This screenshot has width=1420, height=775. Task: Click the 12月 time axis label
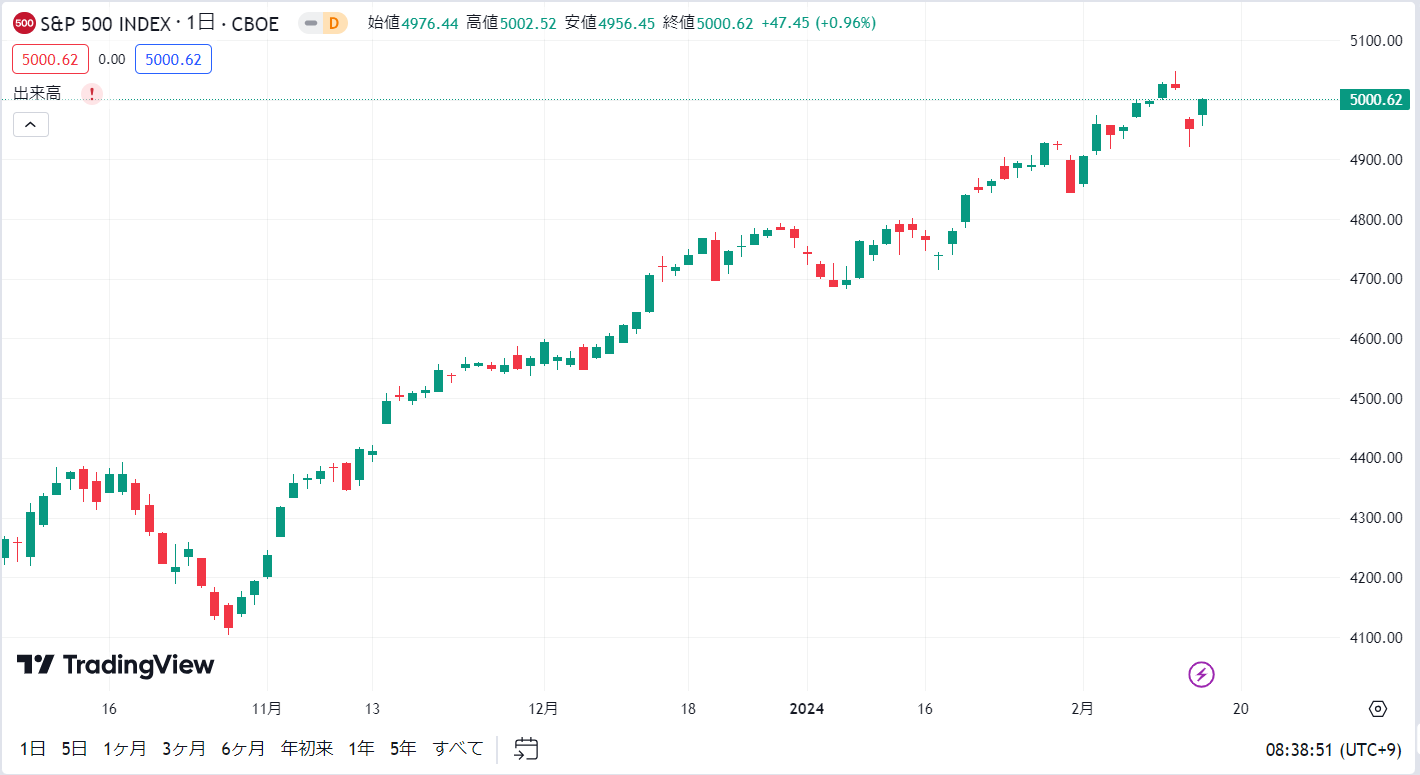click(x=544, y=709)
